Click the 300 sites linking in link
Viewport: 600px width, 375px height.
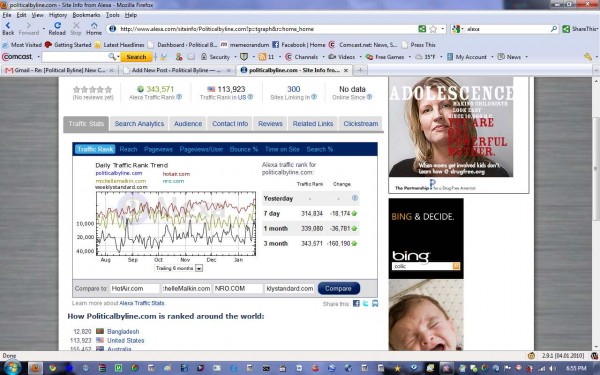point(293,89)
